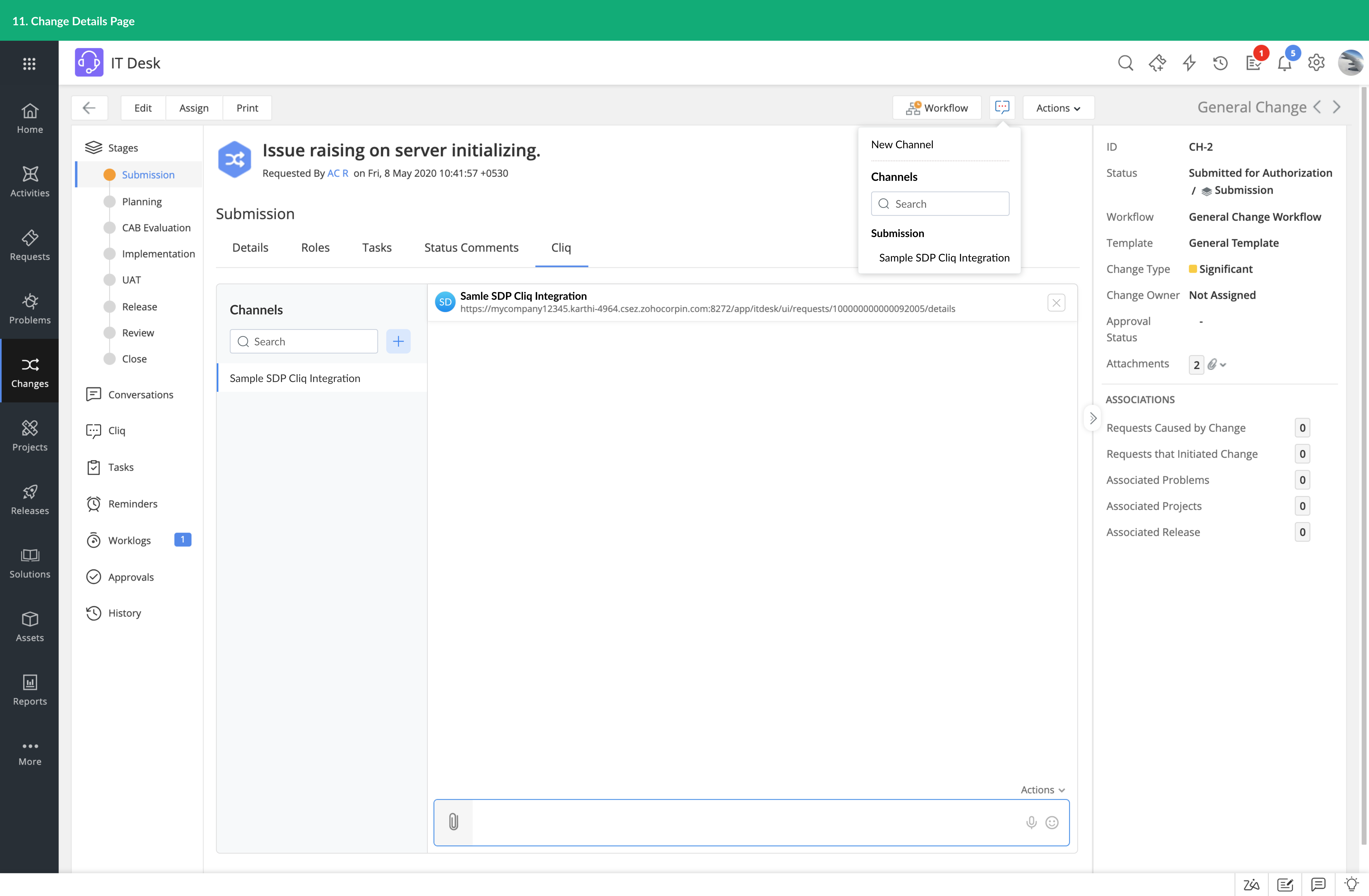Expand Attachments dropdown arrow

(1223, 365)
